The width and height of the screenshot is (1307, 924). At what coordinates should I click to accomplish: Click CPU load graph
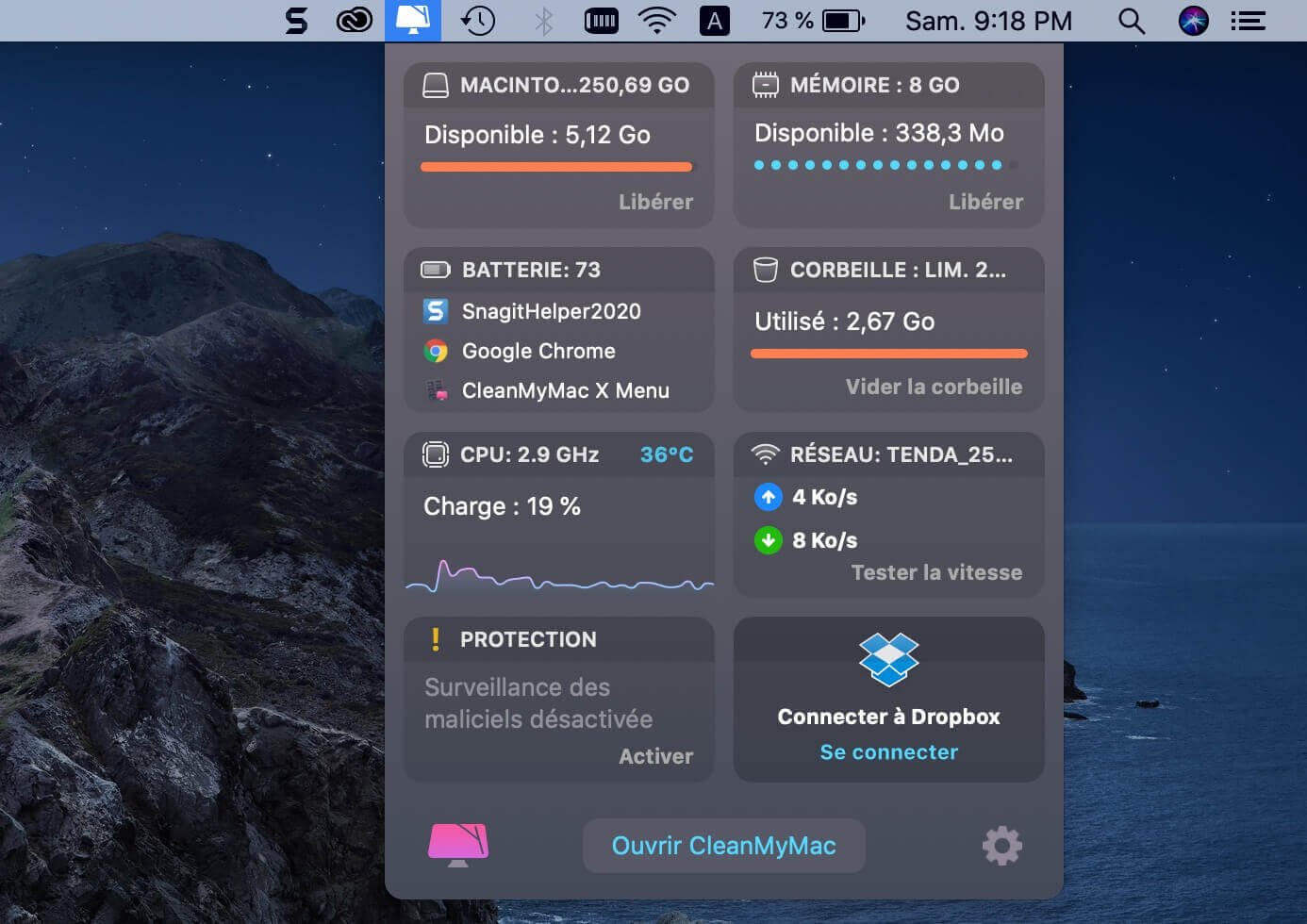(x=559, y=575)
